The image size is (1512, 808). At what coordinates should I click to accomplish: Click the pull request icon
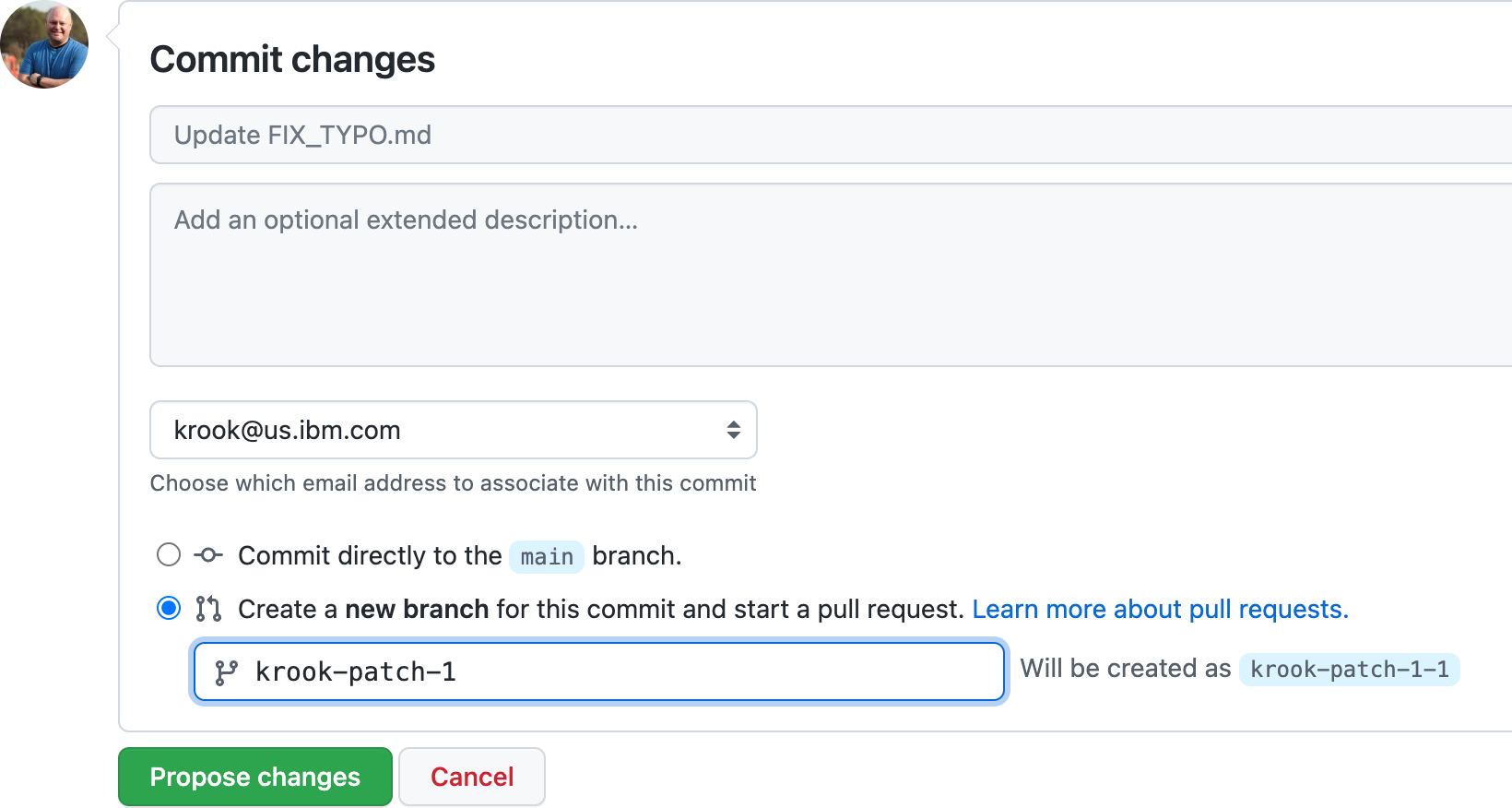click(208, 609)
